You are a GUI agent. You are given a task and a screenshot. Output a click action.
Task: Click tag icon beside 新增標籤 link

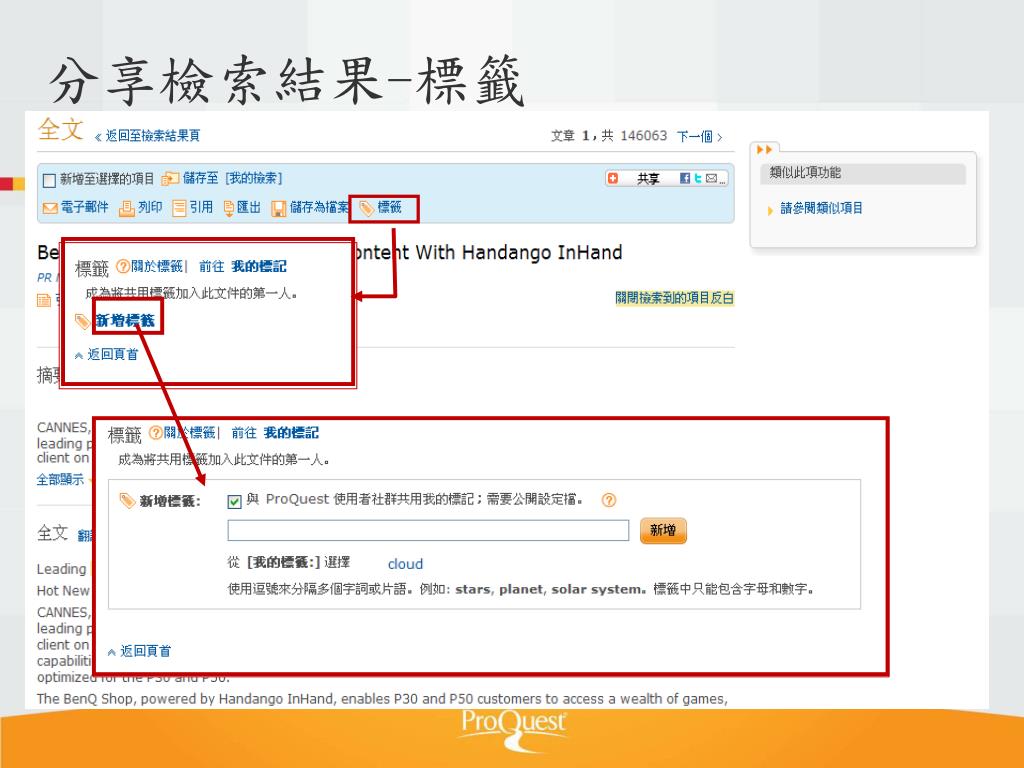(82, 321)
